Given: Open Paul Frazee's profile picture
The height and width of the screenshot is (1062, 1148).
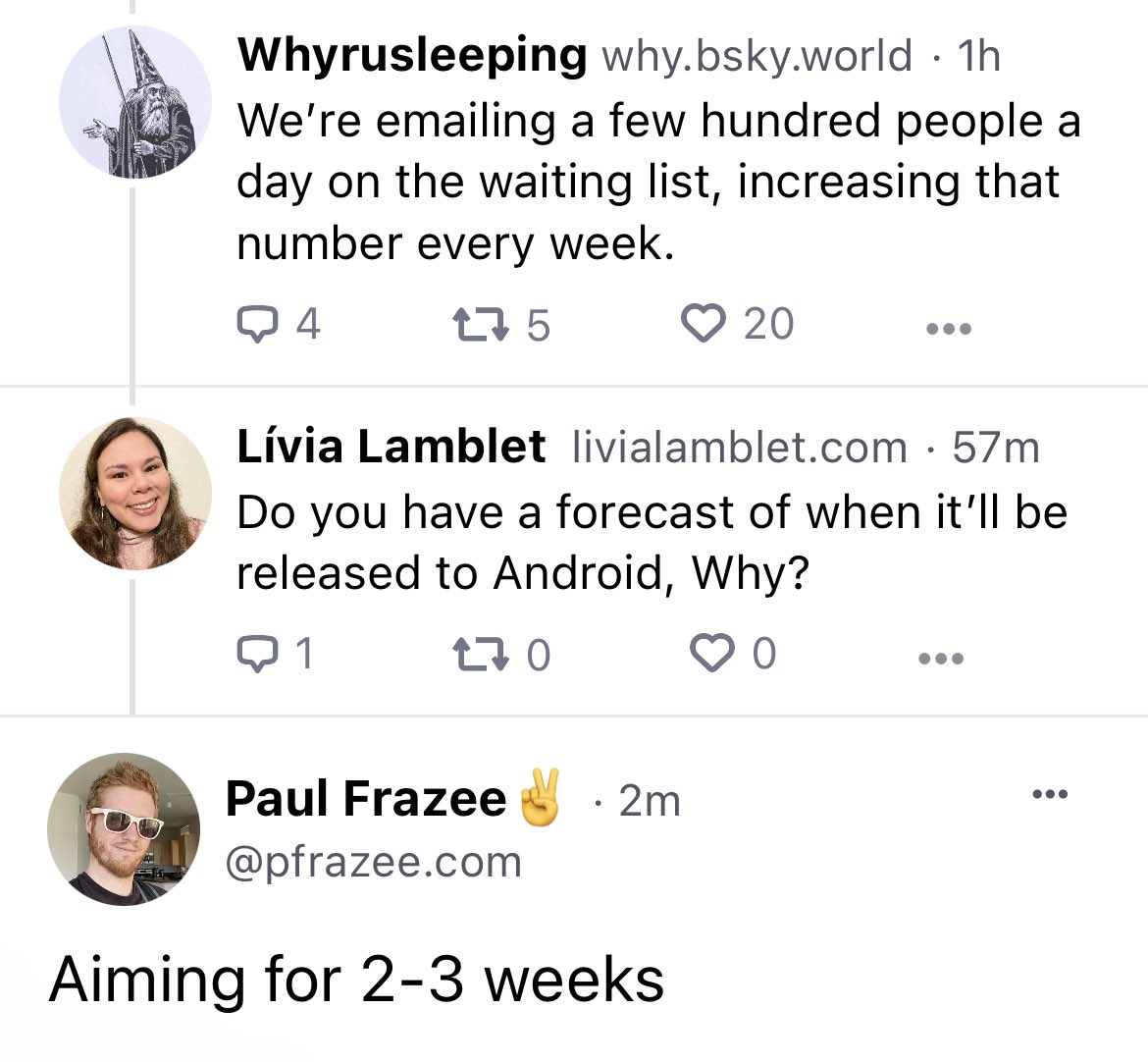Looking at the screenshot, I should tap(124, 829).
